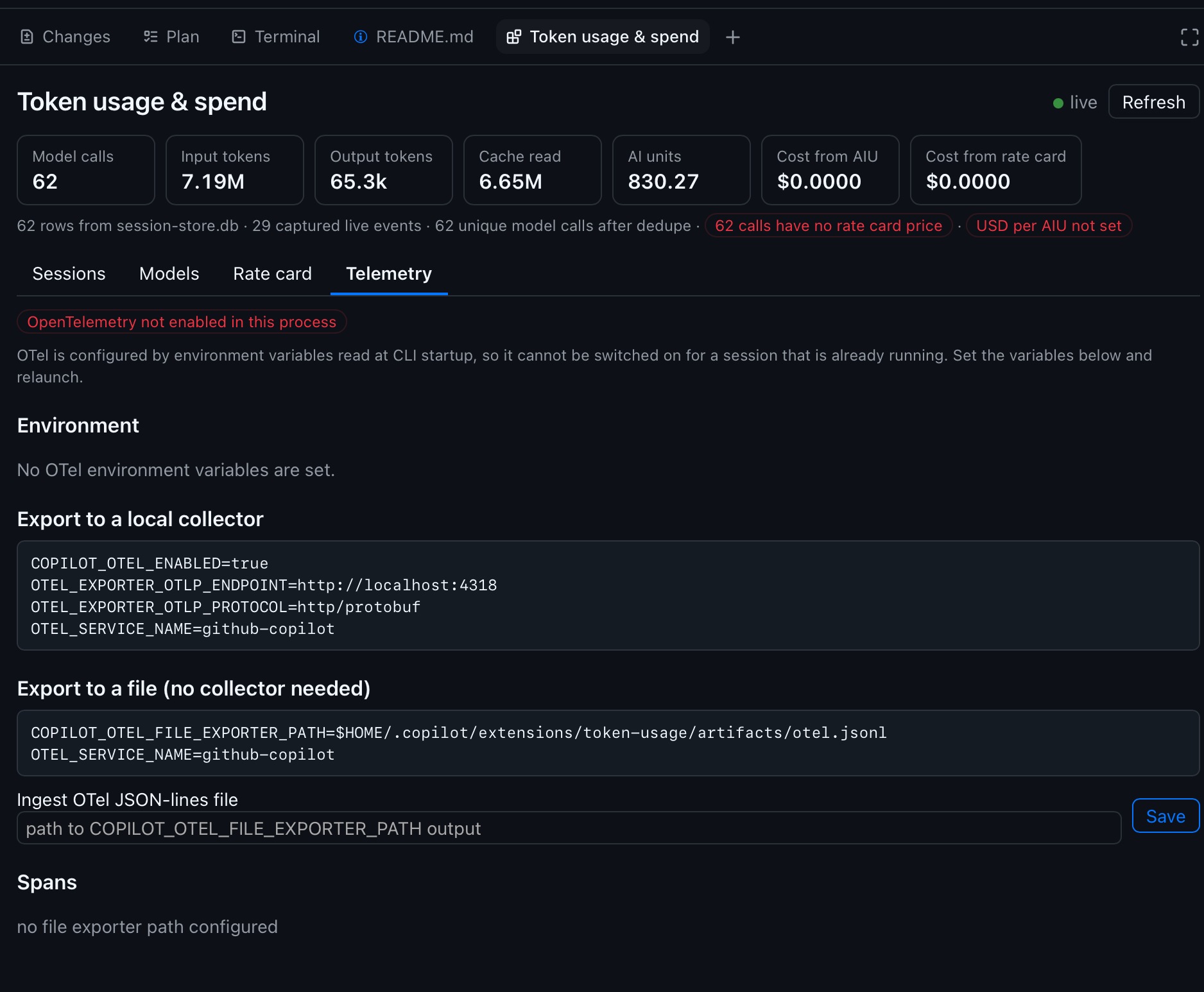Open the Changes tab
The width and height of the screenshot is (1204, 992).
coord(65,37)
